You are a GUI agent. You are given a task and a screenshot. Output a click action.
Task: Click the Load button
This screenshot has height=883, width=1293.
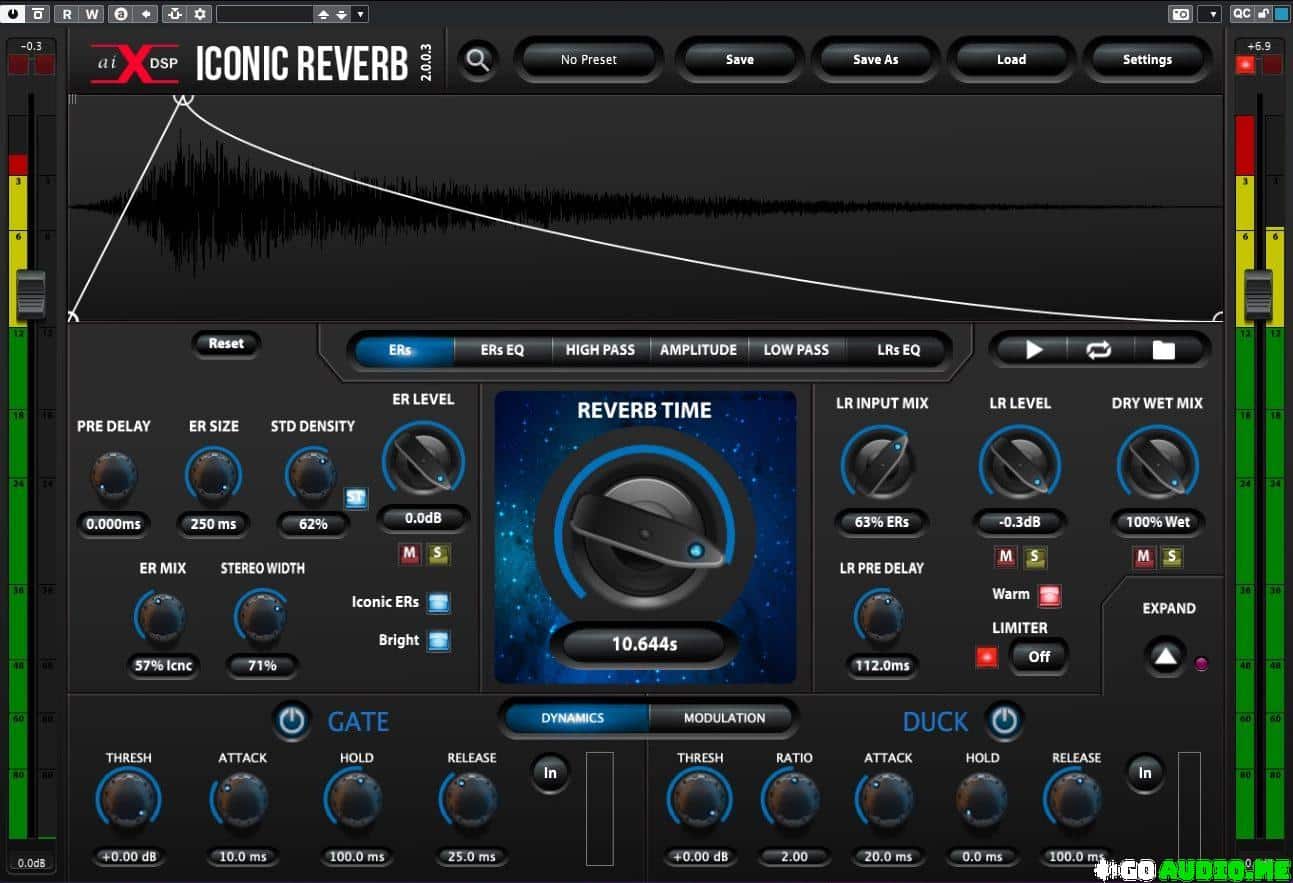click(x=1011, y=60)
